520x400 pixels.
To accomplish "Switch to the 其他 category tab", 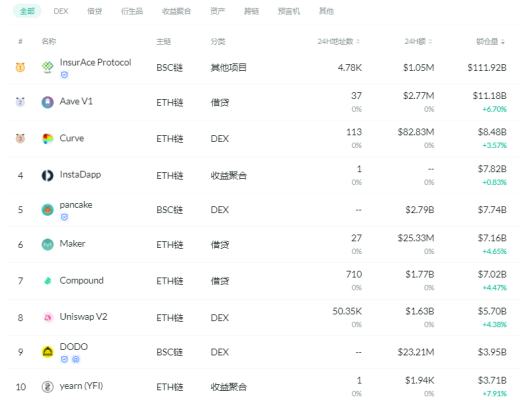I will (x=326, y=11).
